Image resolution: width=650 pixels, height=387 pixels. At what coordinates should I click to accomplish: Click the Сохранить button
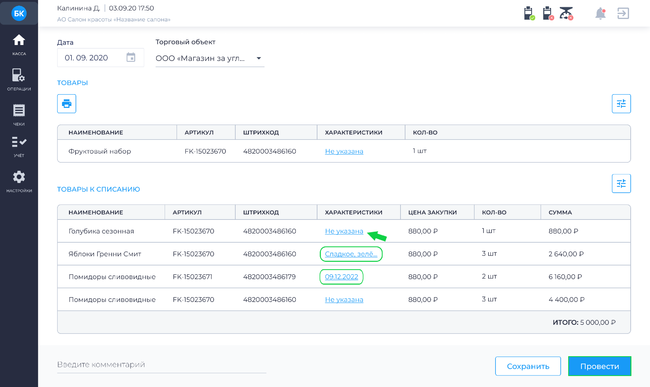tap(528, 366)
